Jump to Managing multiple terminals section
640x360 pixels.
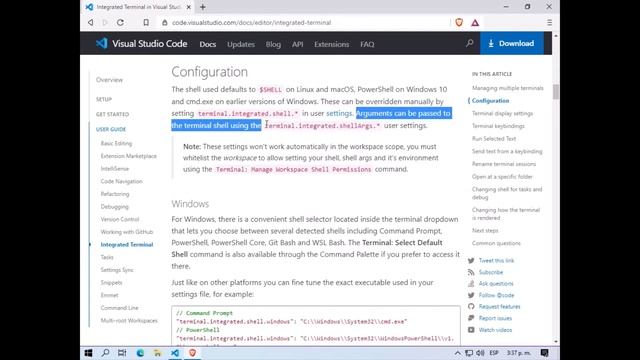coord(508,88)
